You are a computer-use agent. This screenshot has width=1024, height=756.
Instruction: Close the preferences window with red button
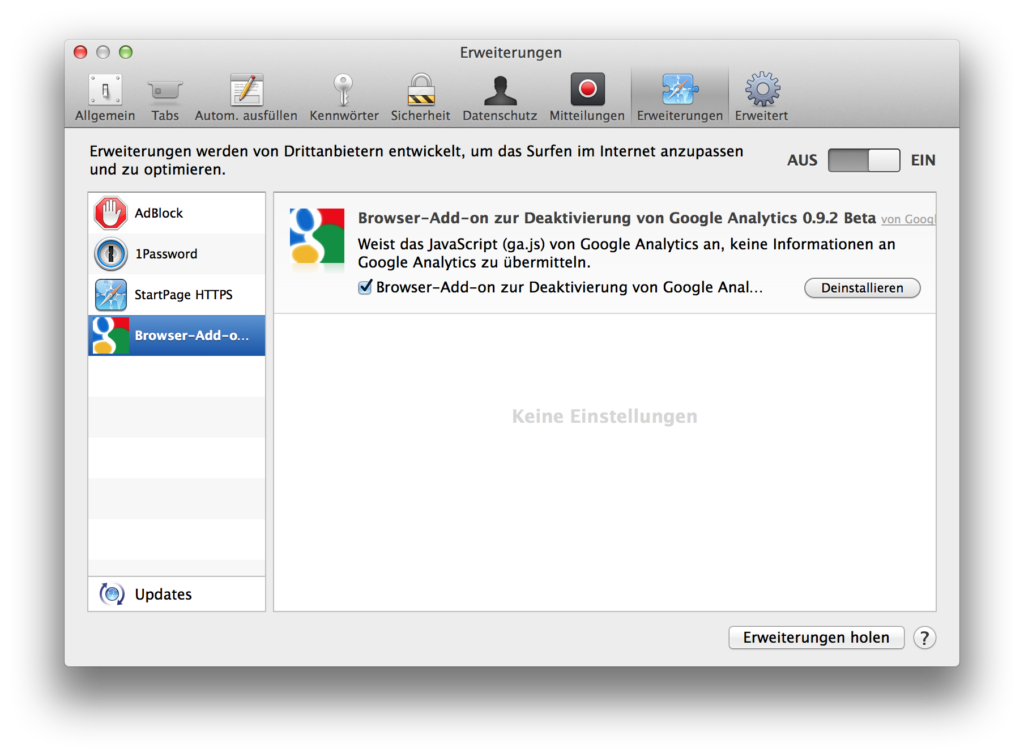[x=80, y=52]
